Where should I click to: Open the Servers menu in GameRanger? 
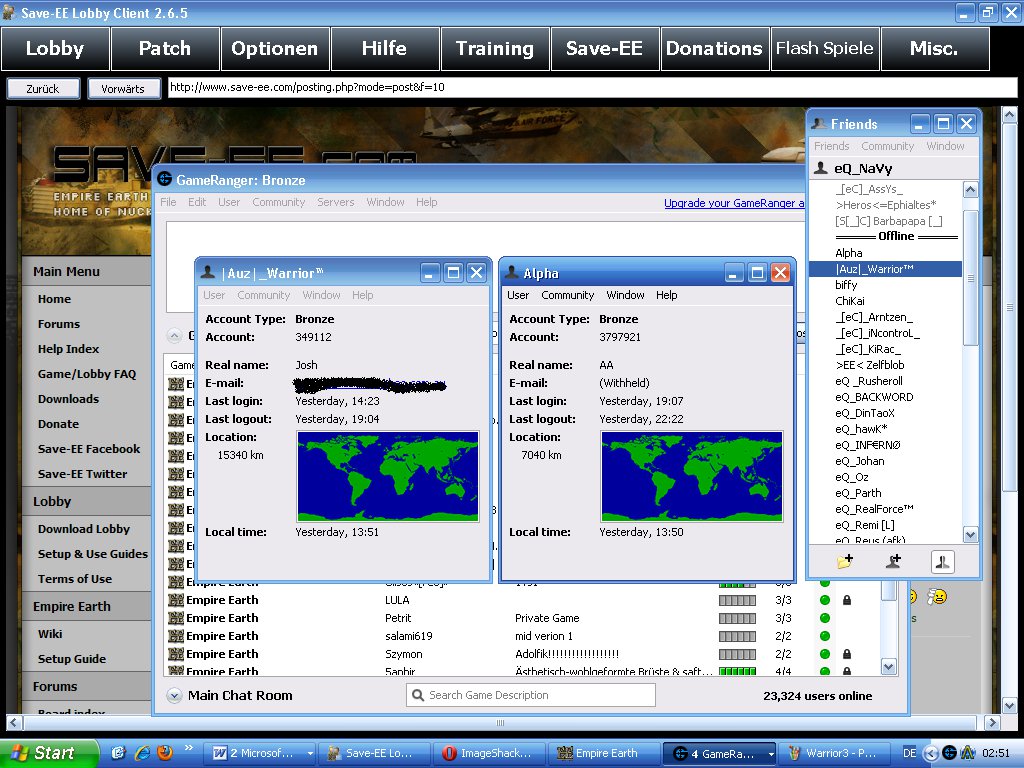tap(335, 202)
